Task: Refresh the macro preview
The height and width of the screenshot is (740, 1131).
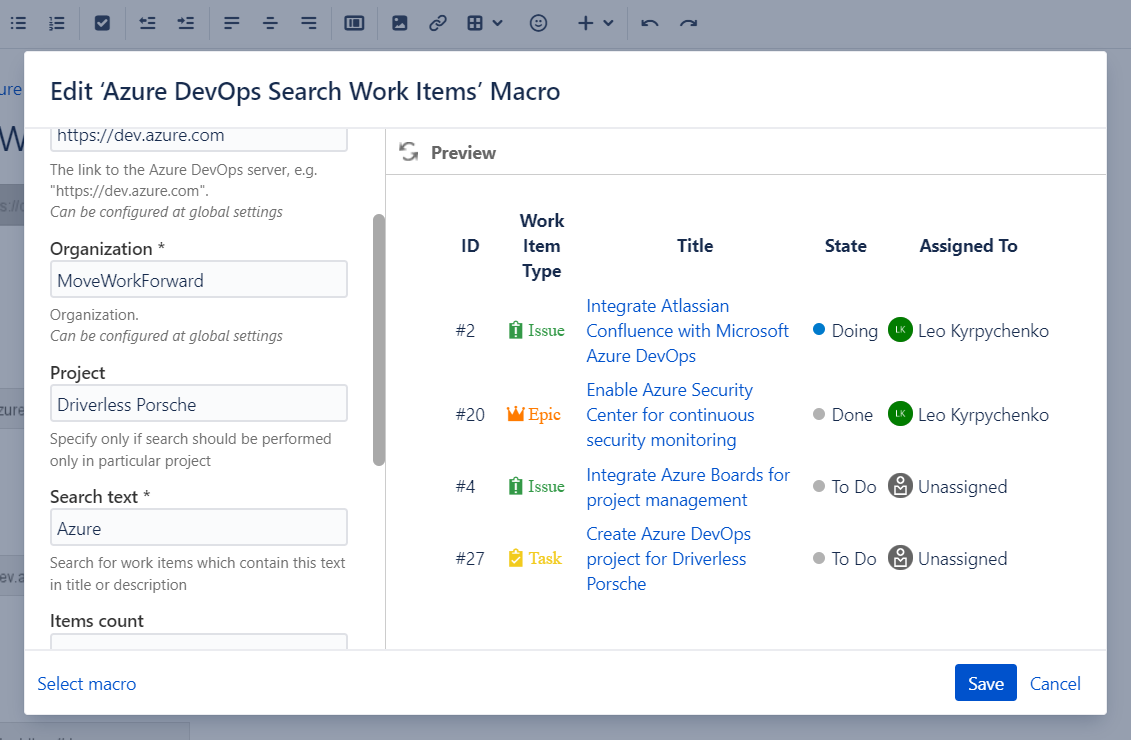Action: [408, 152]
